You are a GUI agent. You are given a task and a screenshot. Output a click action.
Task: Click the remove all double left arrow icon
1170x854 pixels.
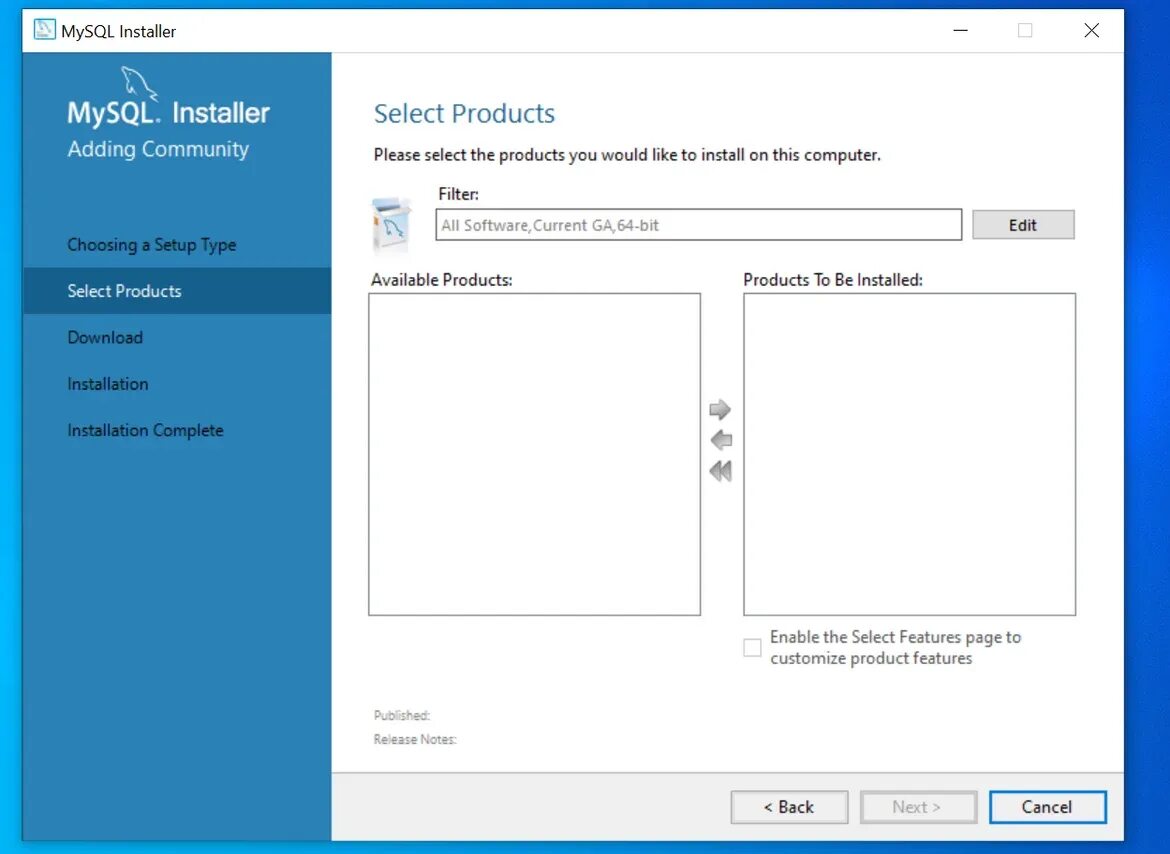pos(720,471)
